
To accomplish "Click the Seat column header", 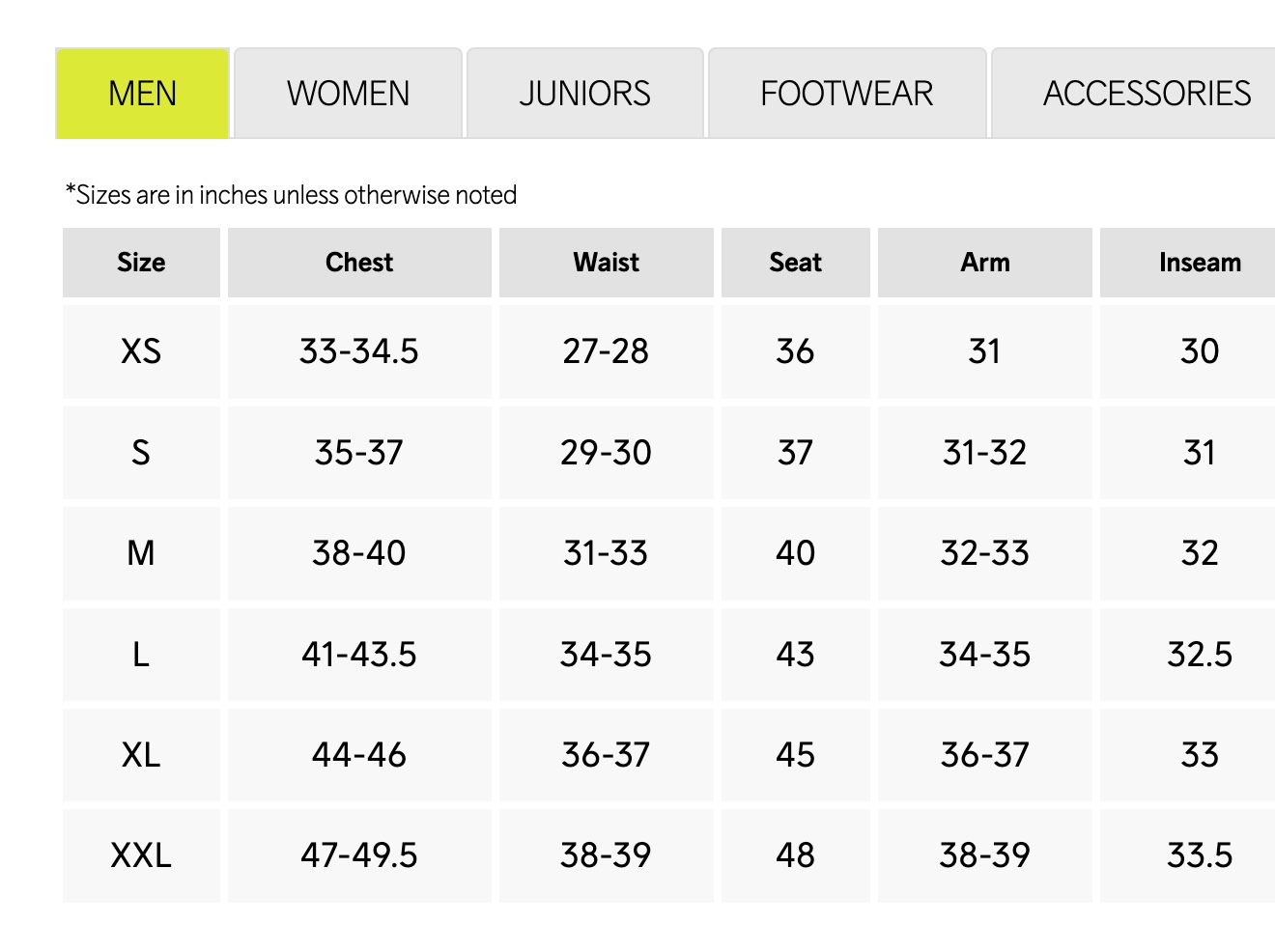I will (x=795, y=263).
